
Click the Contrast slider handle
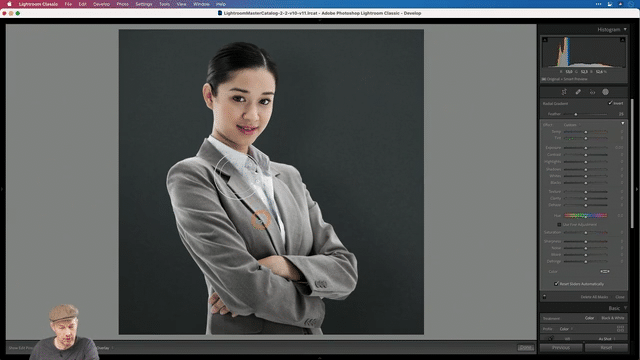(x=586, y=155)
